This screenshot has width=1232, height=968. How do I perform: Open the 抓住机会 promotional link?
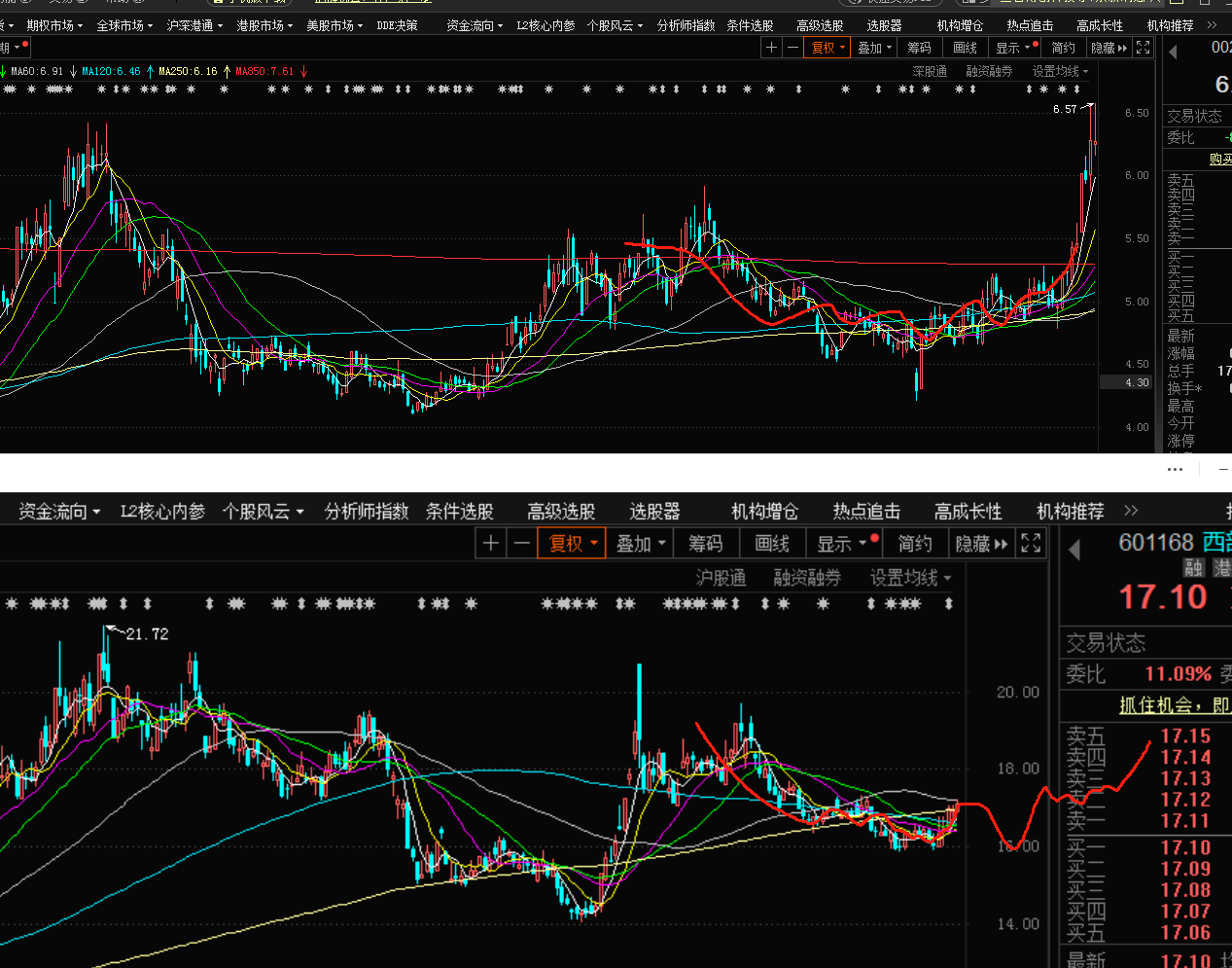pyautogui.click(x=1174, y=705)
